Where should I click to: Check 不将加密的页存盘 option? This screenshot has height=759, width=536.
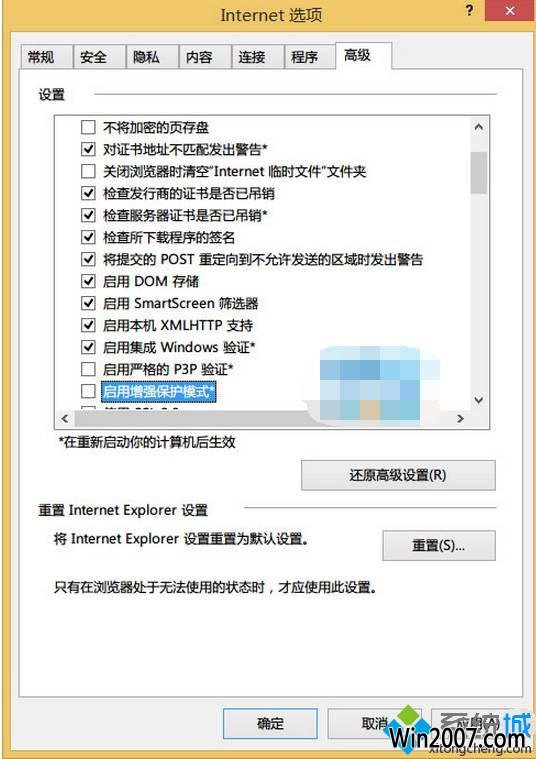coord(88,127)
